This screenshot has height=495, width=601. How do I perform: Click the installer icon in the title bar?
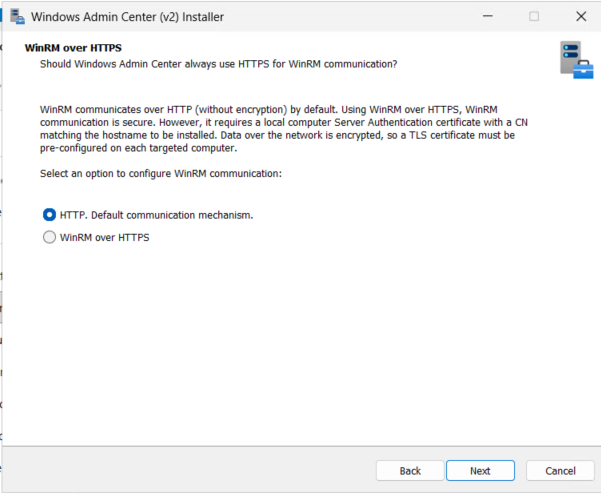(x=17, y=16)
